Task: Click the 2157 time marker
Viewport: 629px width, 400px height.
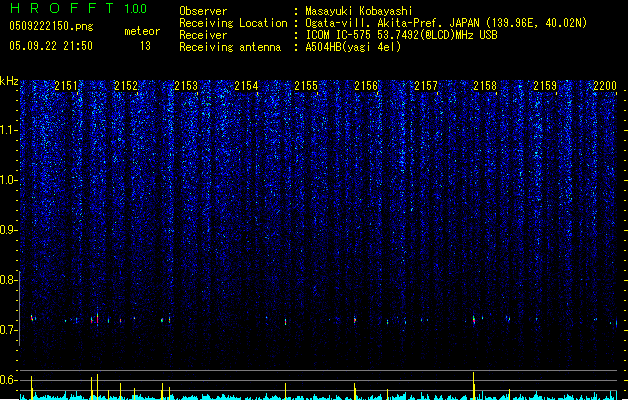Action: [426, 85]
